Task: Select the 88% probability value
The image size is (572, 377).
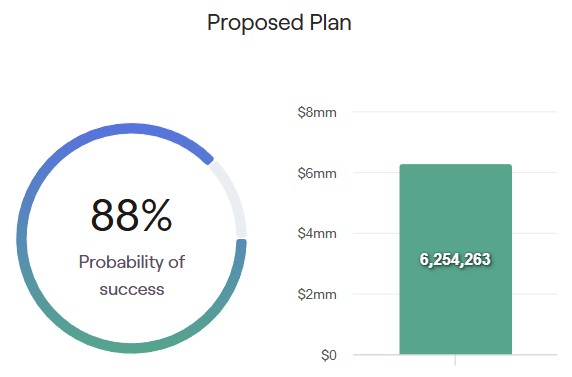Action: point(131,215)
